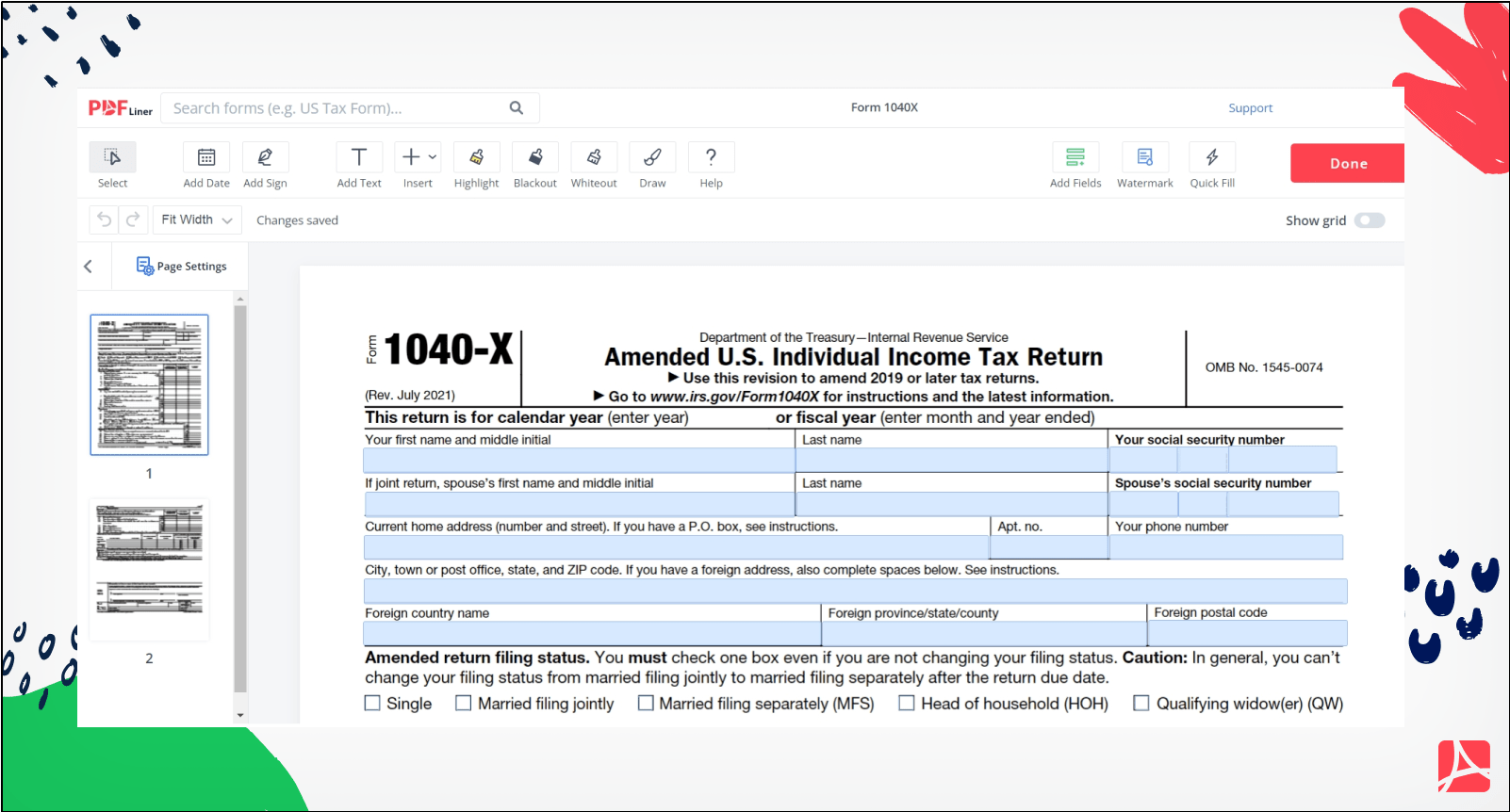Image resolution: width=1510 pixels, height=812 pixels.
Task: Click first box of Your social security number
Action: coord(1143,460)
